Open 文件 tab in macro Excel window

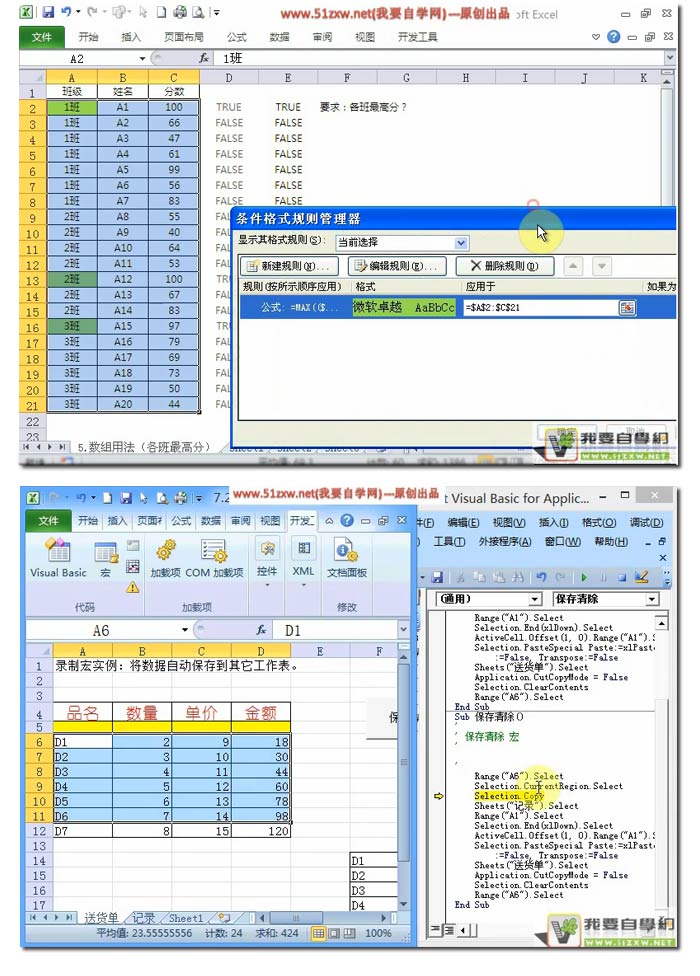(49, 520)
